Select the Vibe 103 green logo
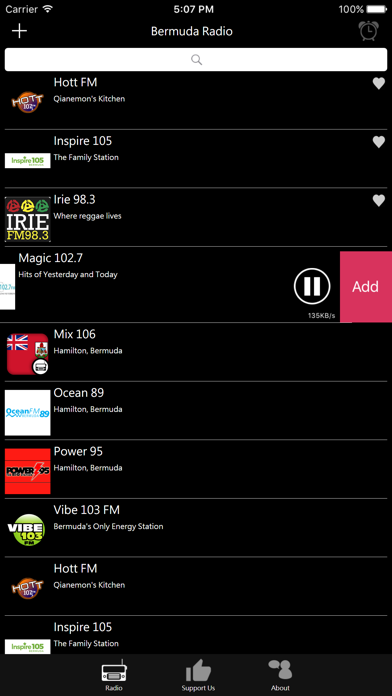392x696 pixels. click(27, 530)
